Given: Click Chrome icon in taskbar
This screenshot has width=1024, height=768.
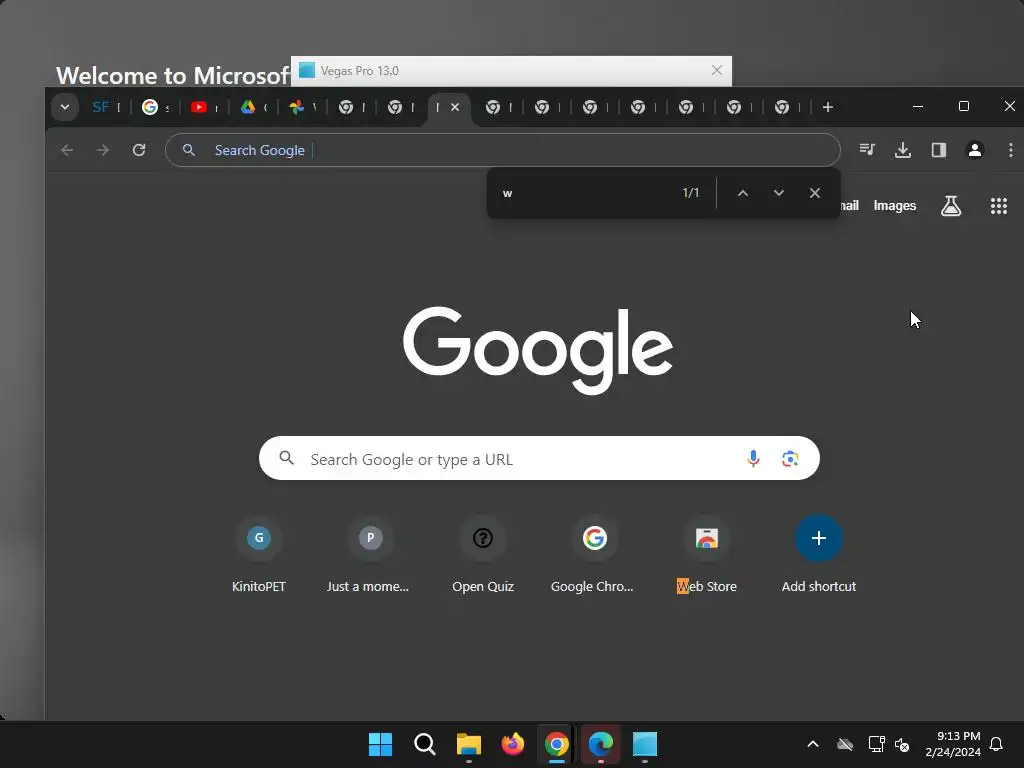Looking at the screenshot, I should [x=556, y=744].
